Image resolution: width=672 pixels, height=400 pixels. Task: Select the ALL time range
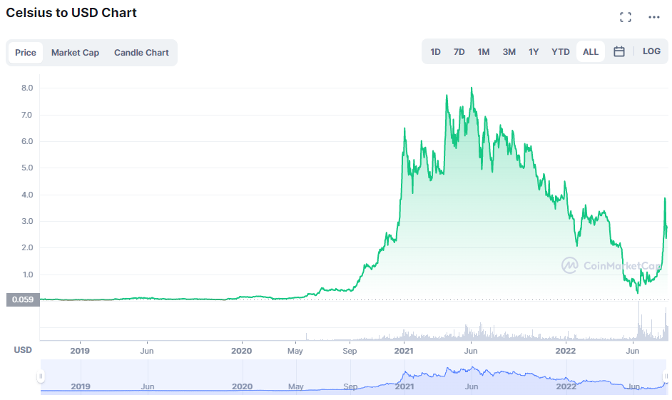coord(590,52)
